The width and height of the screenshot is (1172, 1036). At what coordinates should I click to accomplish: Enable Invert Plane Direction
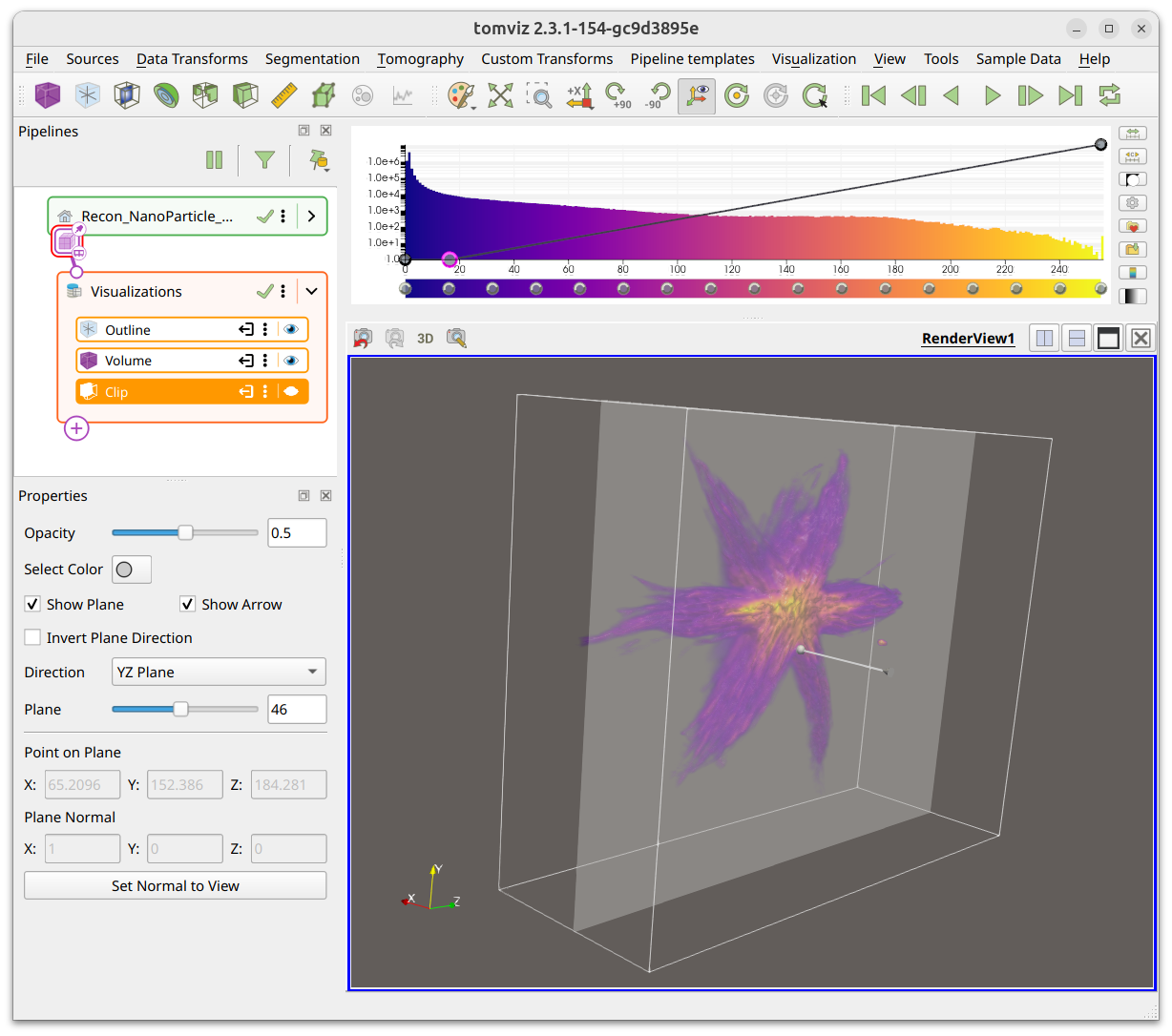32,637
